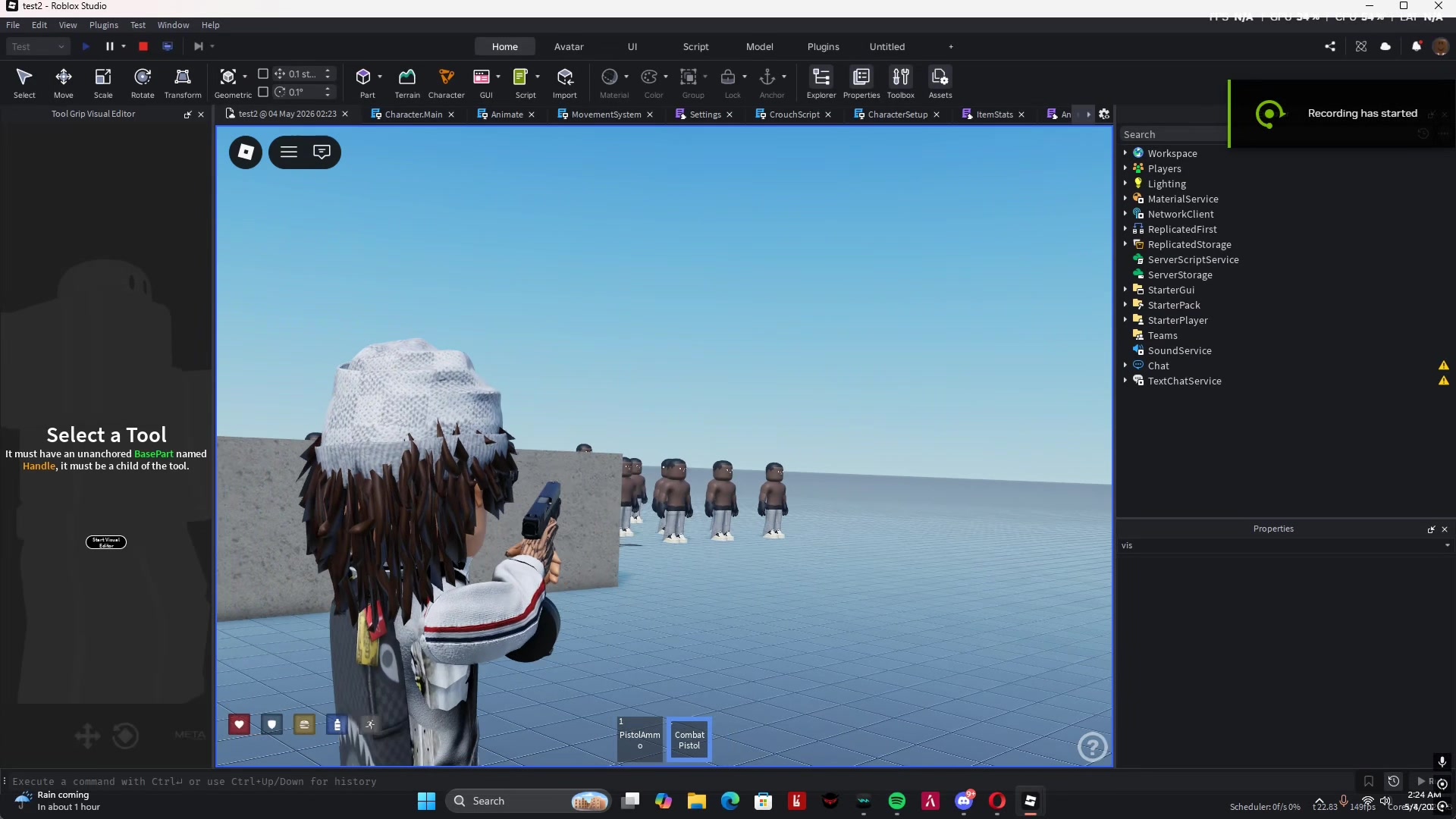Add a new ribbon tab with plus

coord(951,46)
